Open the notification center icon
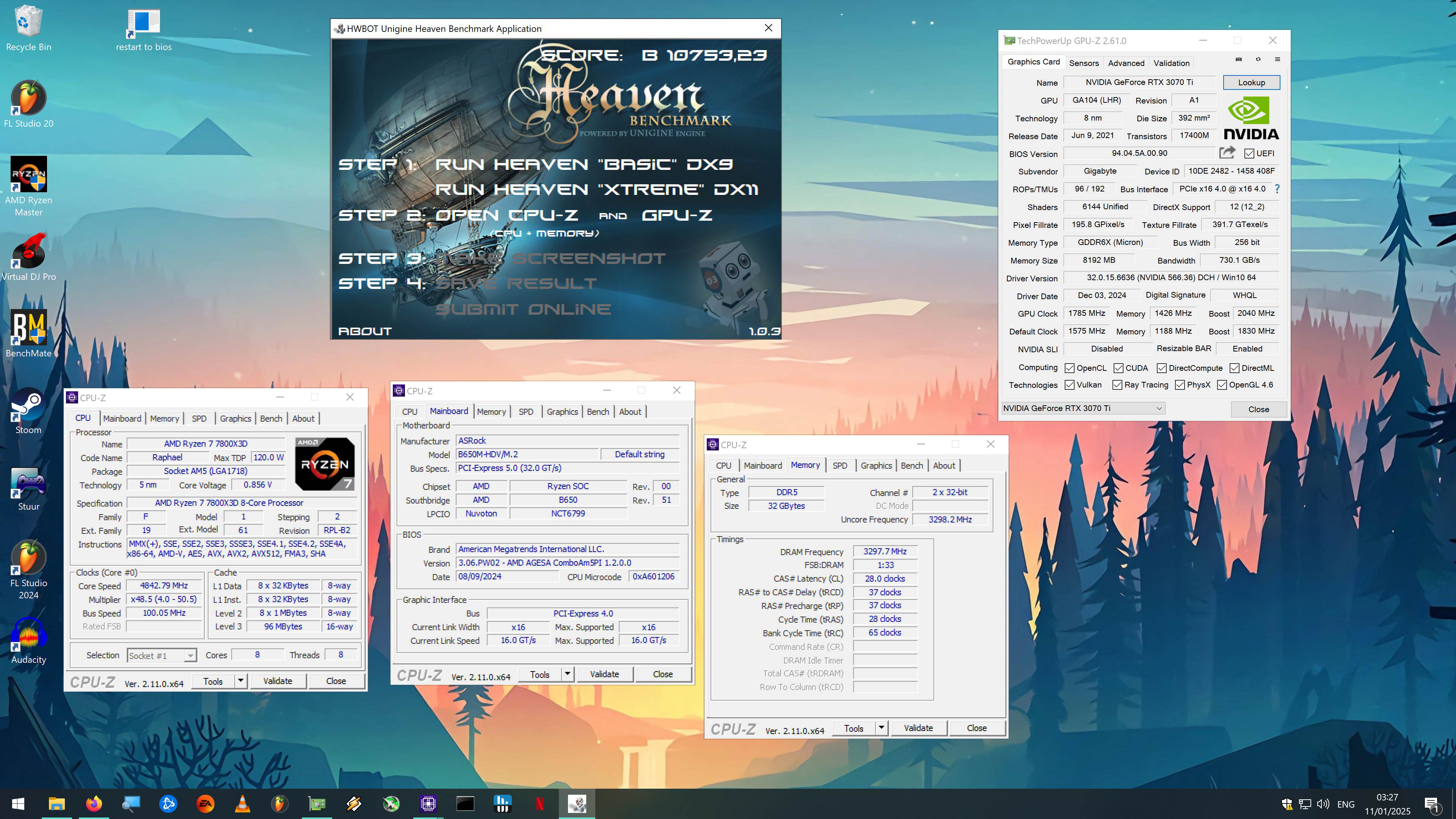Image resolution: width=1456 pixels, height=819 pixels. pos(1432,804)
